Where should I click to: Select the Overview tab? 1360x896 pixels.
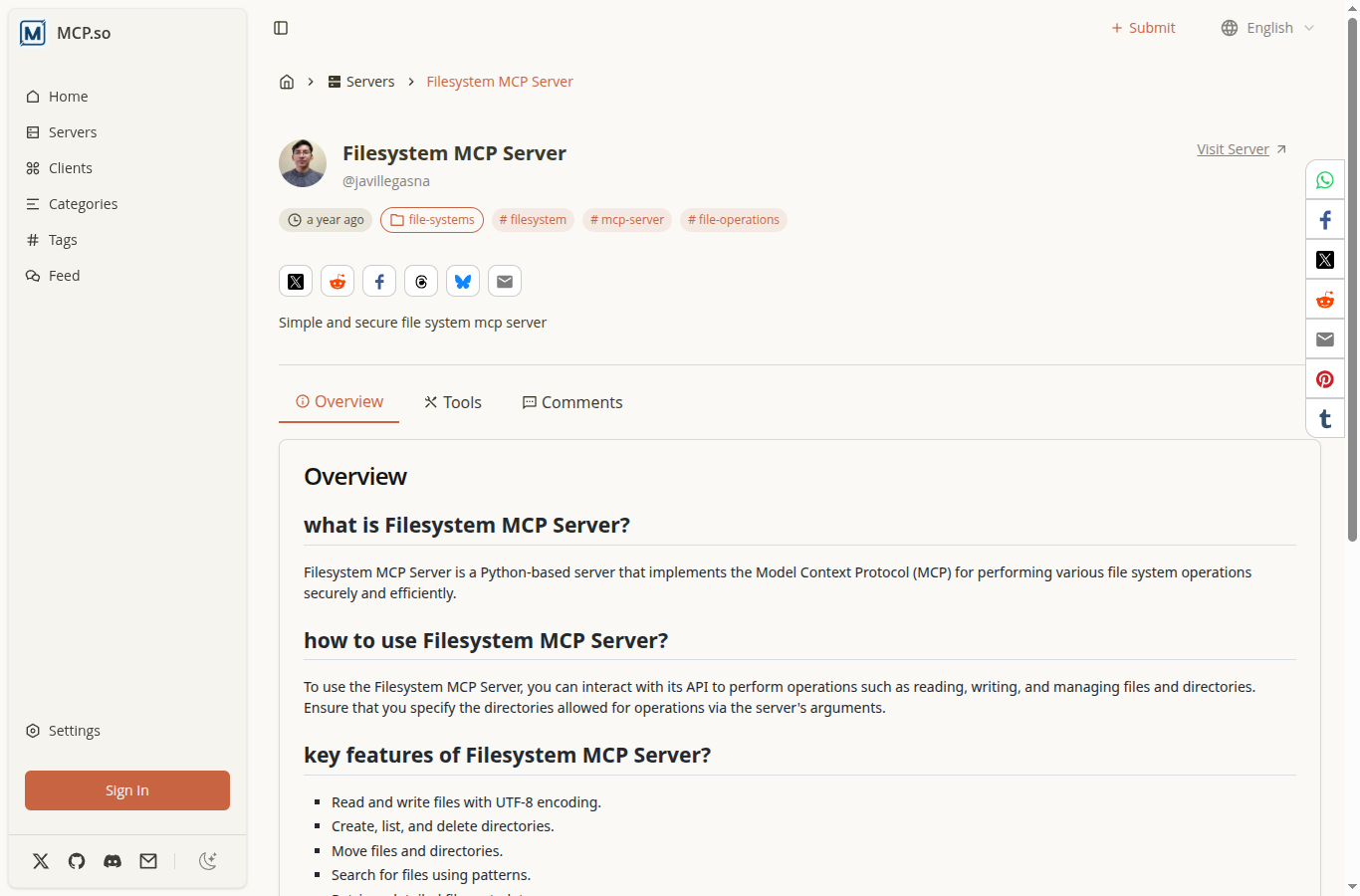[x=340, y=402]
